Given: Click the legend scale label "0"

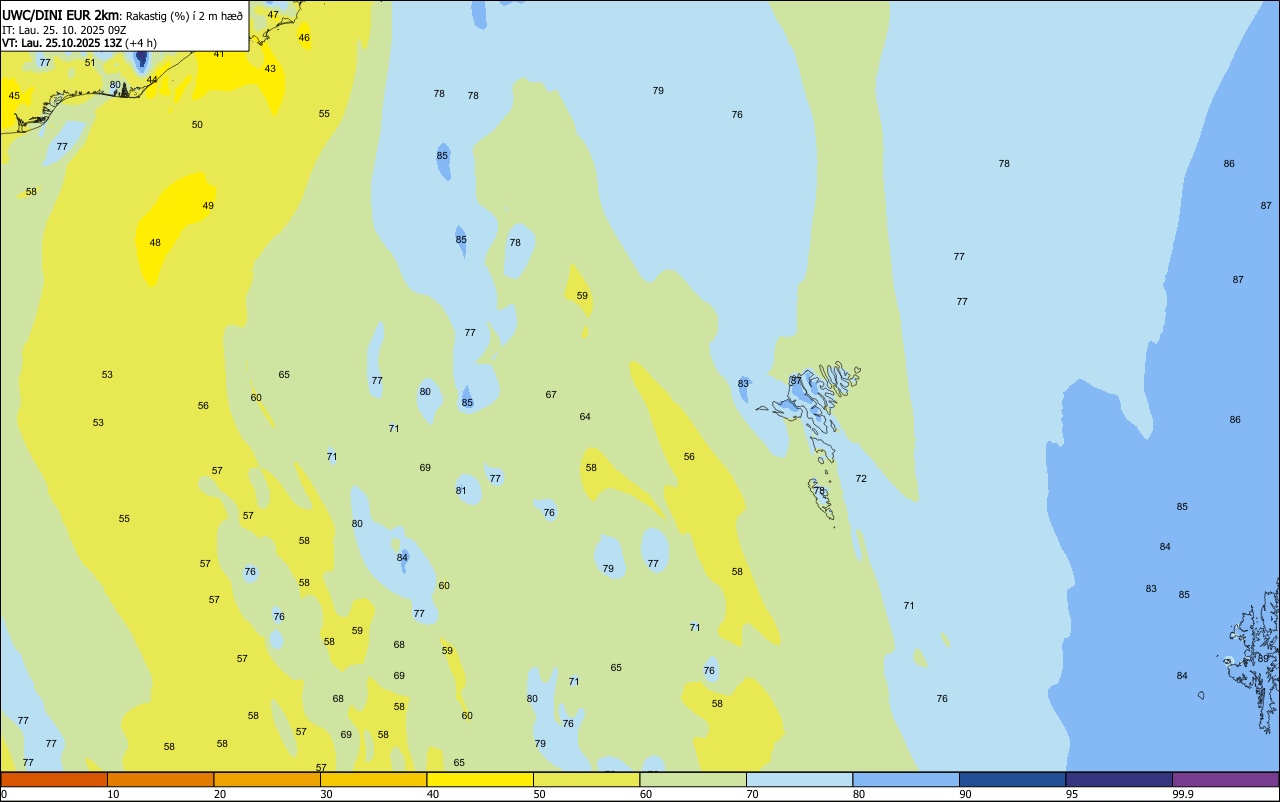Looking at the screenshot, I should [3, 794].
